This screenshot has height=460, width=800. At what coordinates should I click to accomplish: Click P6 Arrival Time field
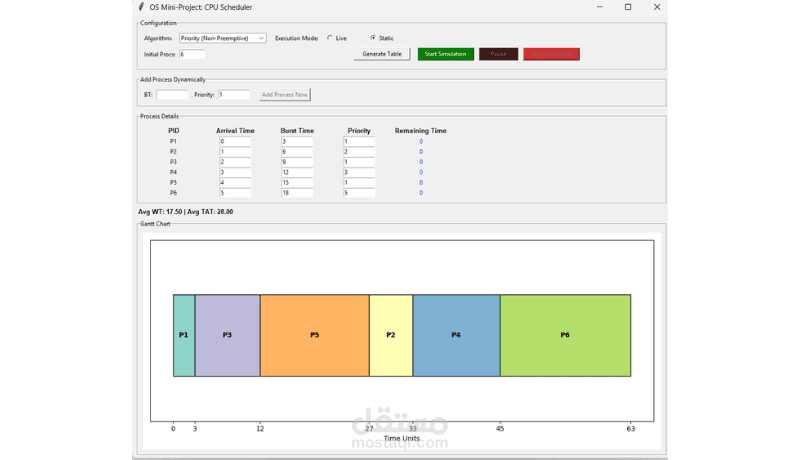pyautogui.click(x=235, y=193)
